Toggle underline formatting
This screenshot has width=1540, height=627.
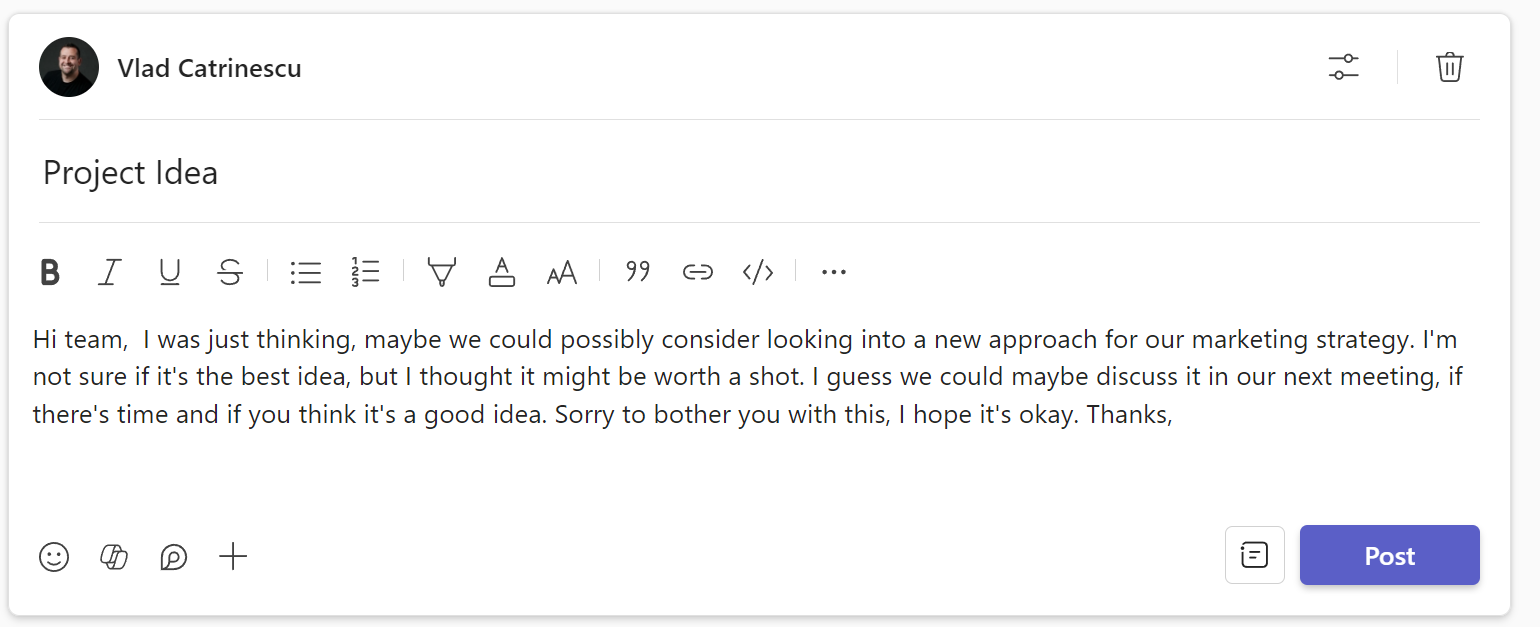coord(170,272)
